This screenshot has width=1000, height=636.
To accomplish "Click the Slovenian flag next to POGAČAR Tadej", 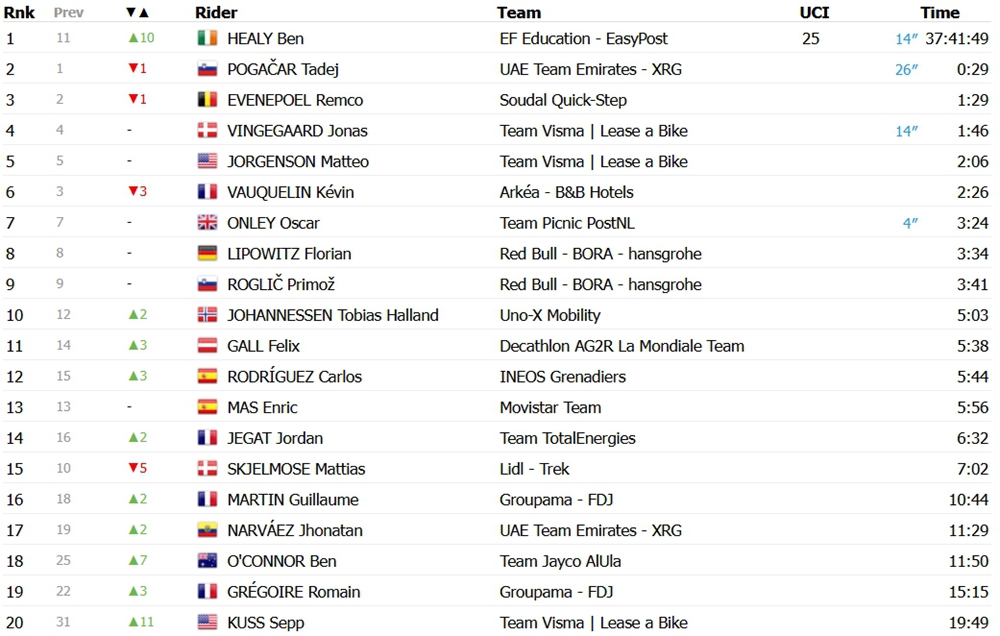I will (207, 69).
